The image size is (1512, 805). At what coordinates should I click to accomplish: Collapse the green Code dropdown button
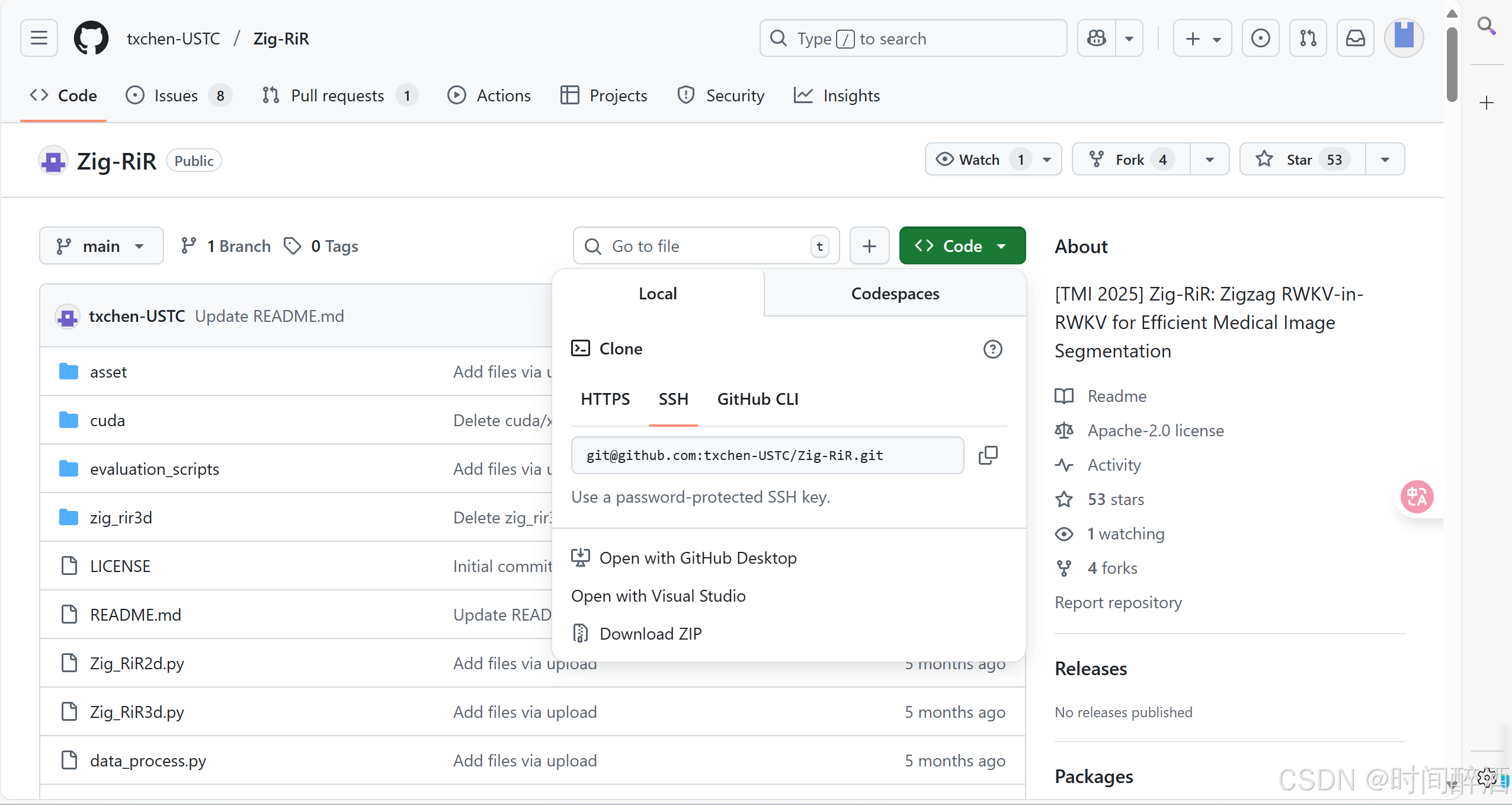click(962, 246)
